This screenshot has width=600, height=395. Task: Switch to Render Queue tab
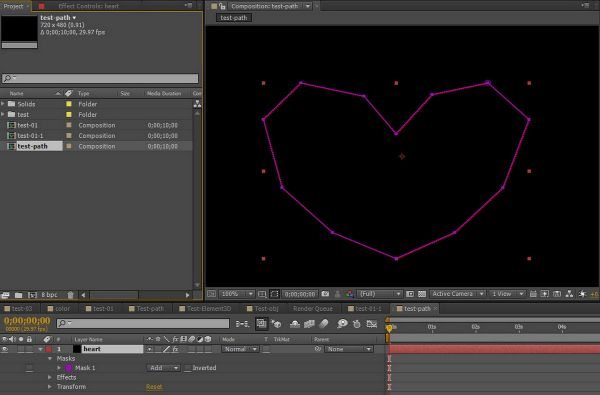(313, 308)
